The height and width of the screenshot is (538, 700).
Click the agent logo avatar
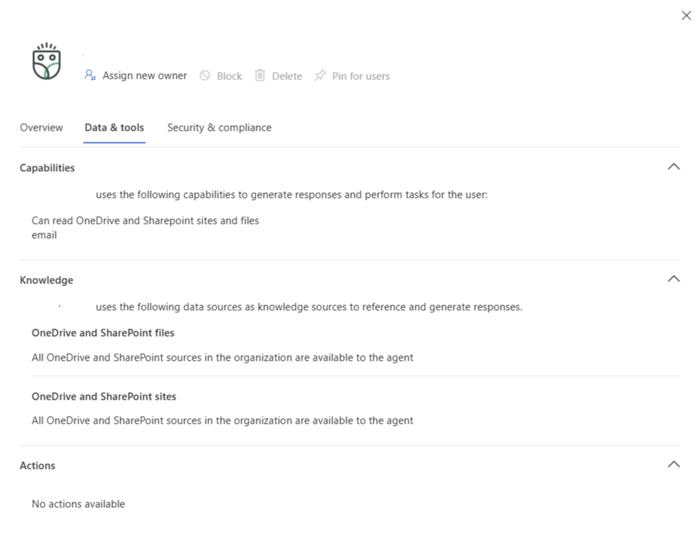pyautogui.click(x=46, y=62)
